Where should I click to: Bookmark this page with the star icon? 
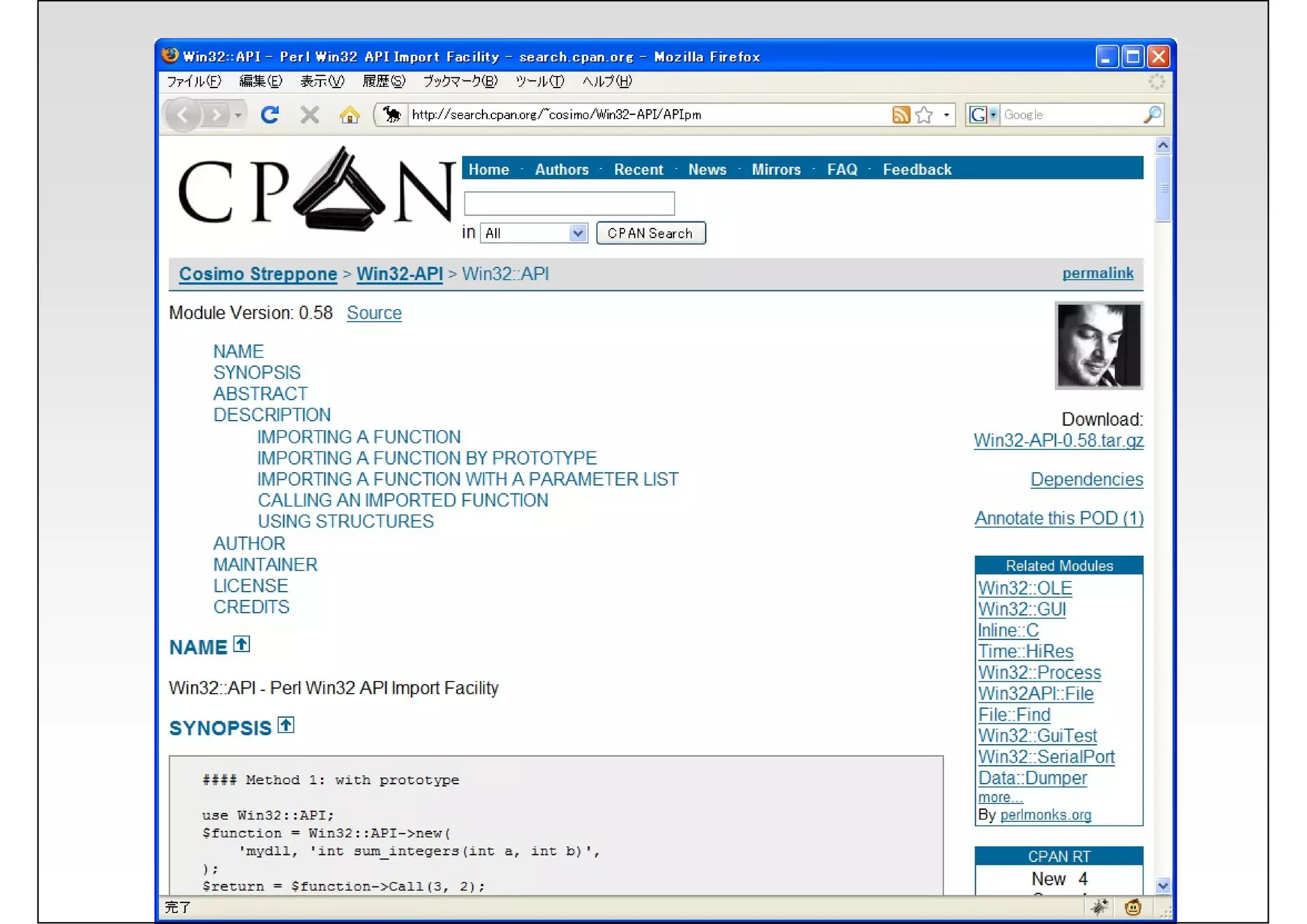click(923, 115)
